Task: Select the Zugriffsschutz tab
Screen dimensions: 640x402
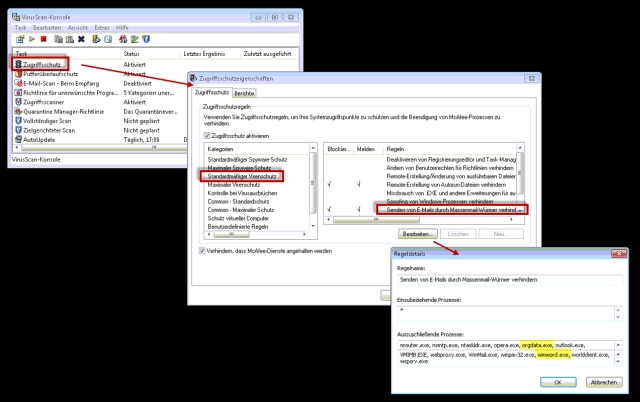Action: coord(212,93)
